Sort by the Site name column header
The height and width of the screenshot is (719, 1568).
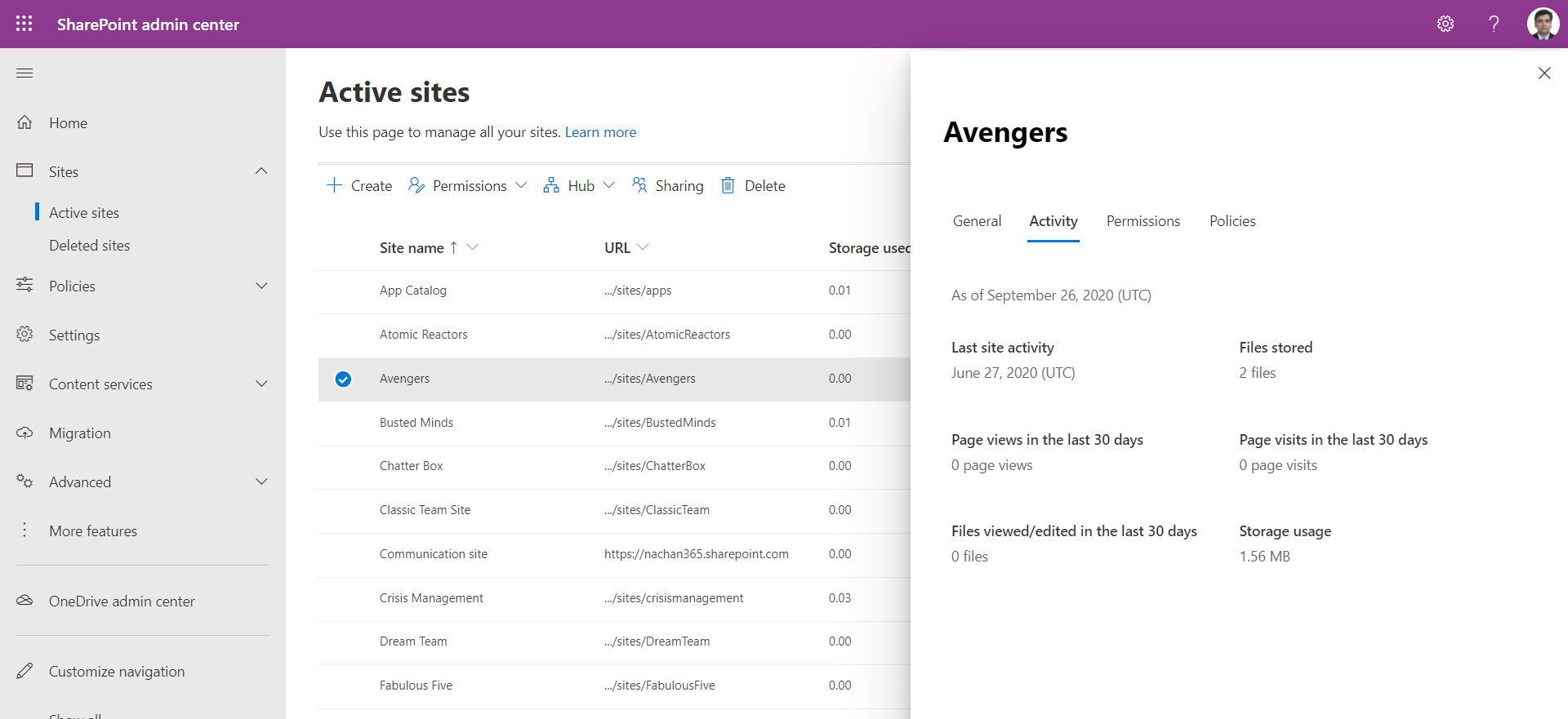click(x=412, y=248)
